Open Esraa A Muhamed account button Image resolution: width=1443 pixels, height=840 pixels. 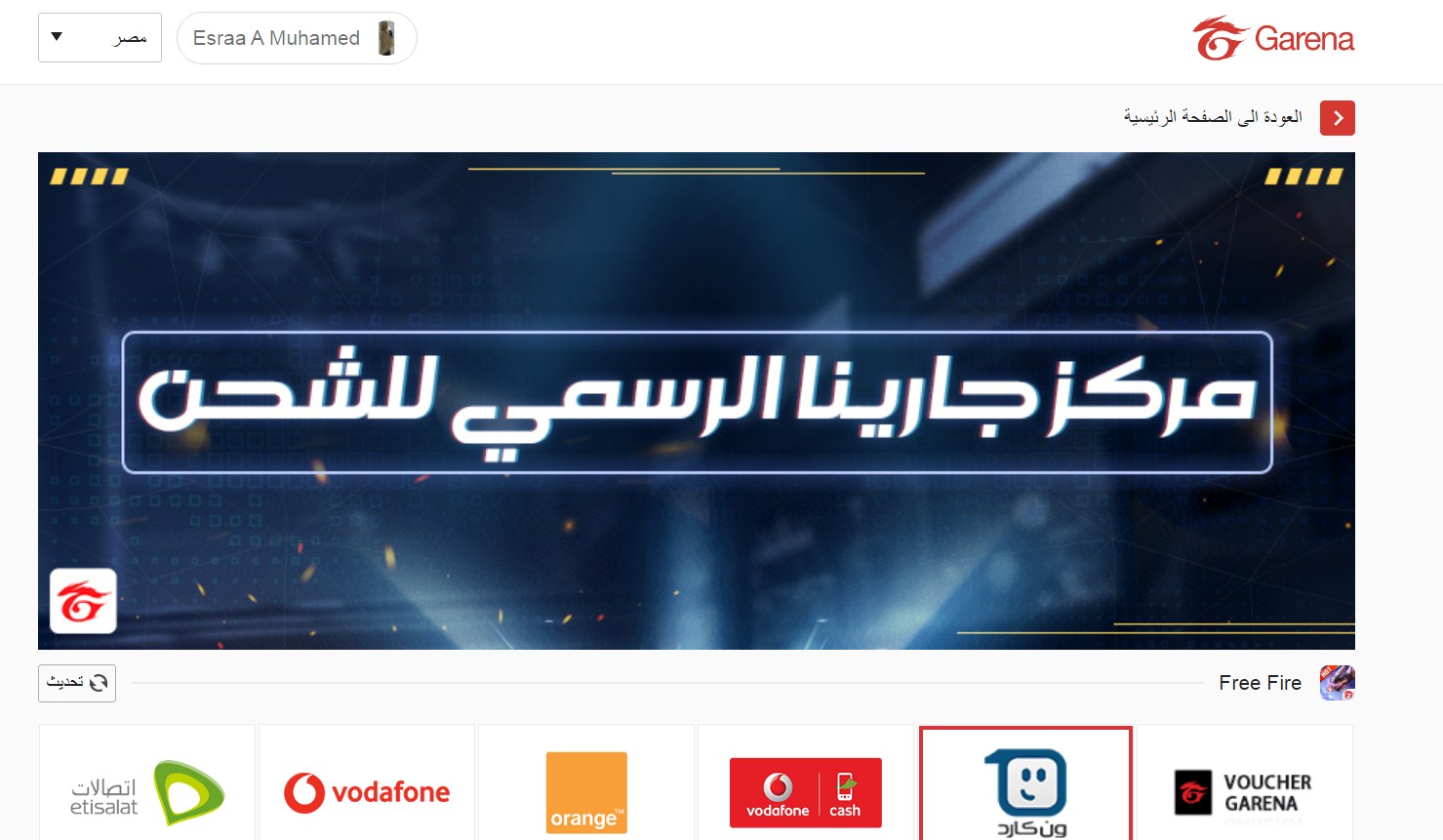coord(297,38)
